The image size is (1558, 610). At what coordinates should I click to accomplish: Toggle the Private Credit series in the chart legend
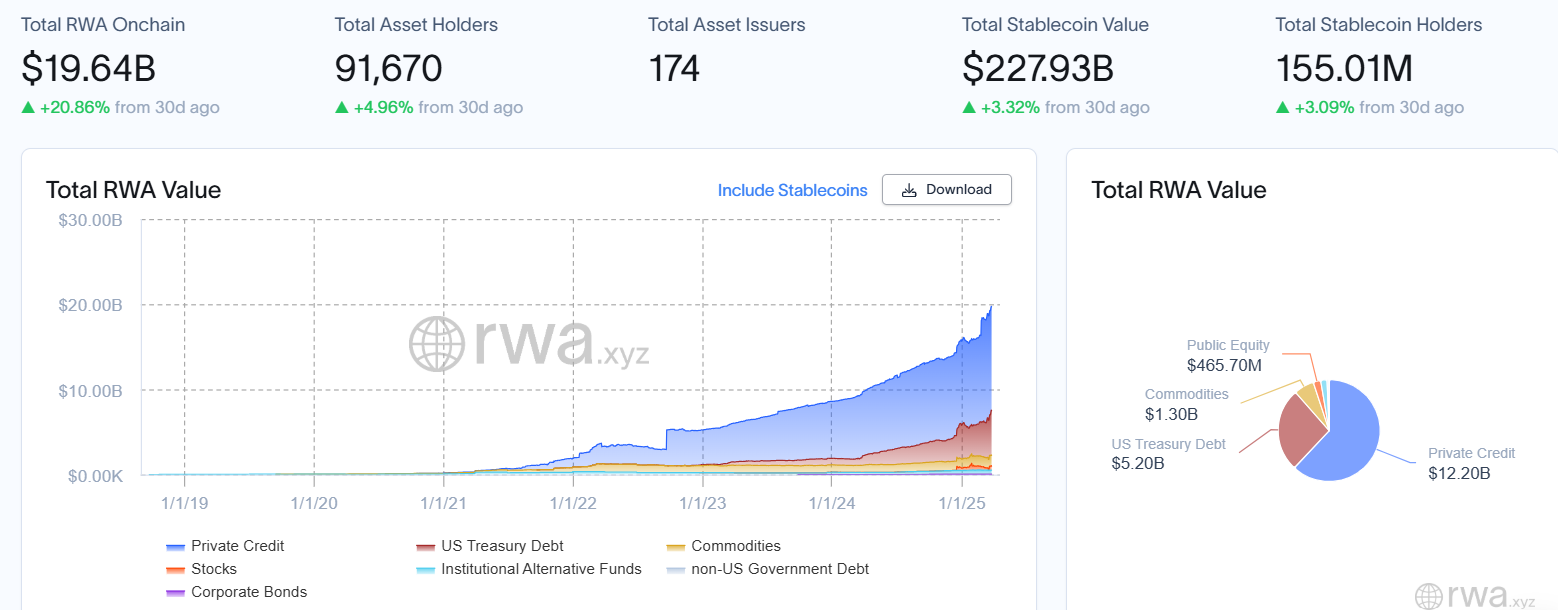(x=237, y=546)
